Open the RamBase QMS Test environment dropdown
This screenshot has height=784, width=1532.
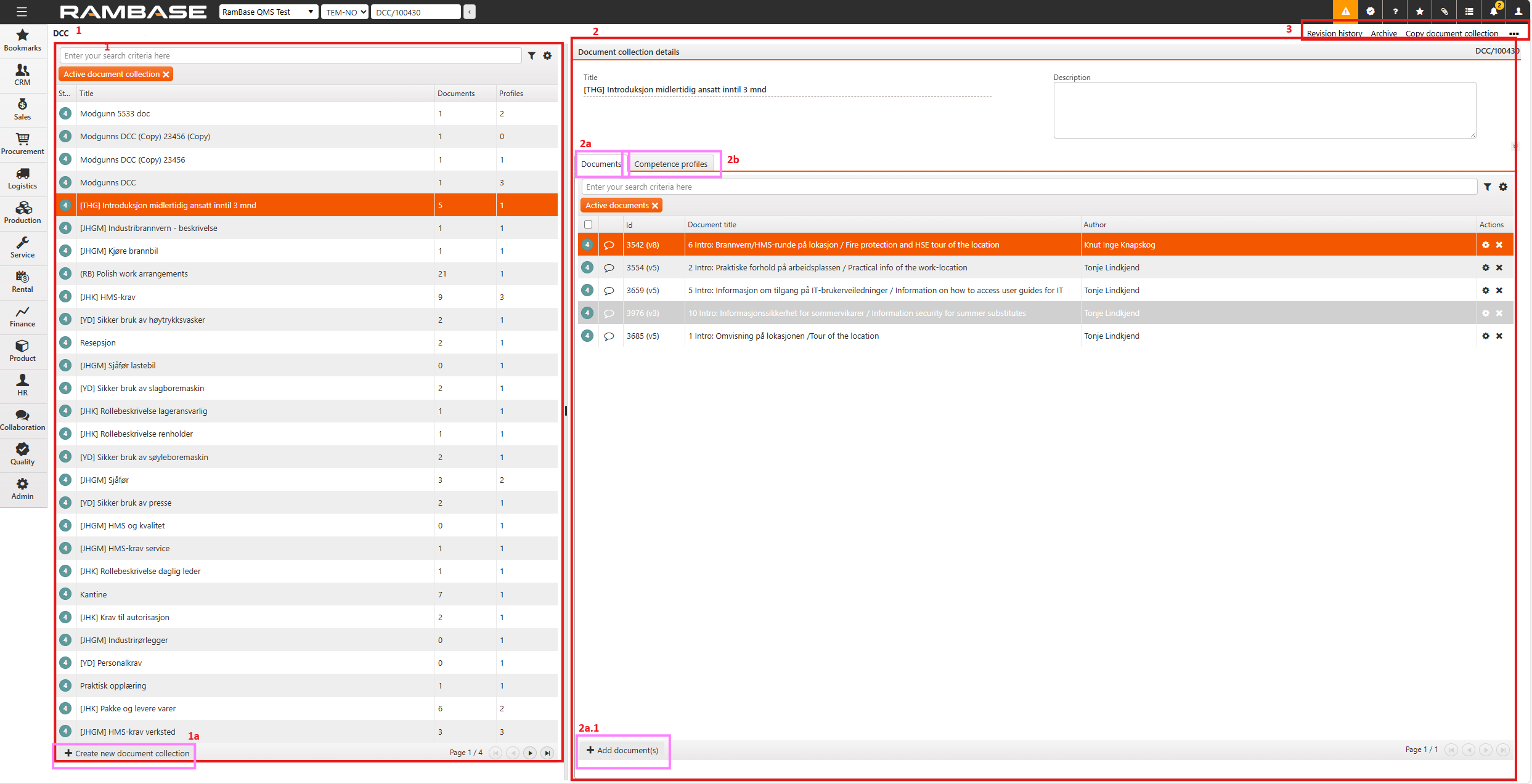268,11
